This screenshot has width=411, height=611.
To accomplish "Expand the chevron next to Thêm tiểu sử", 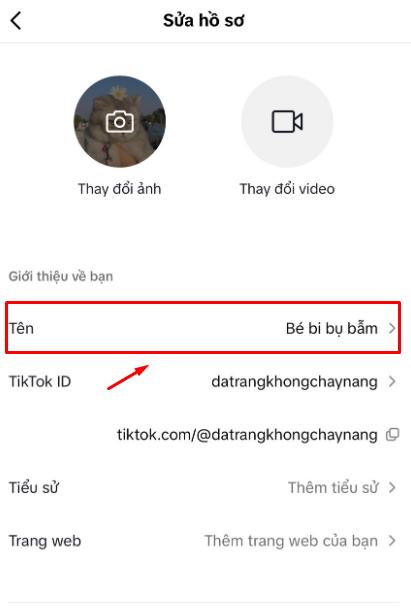I will coord(392,487).
